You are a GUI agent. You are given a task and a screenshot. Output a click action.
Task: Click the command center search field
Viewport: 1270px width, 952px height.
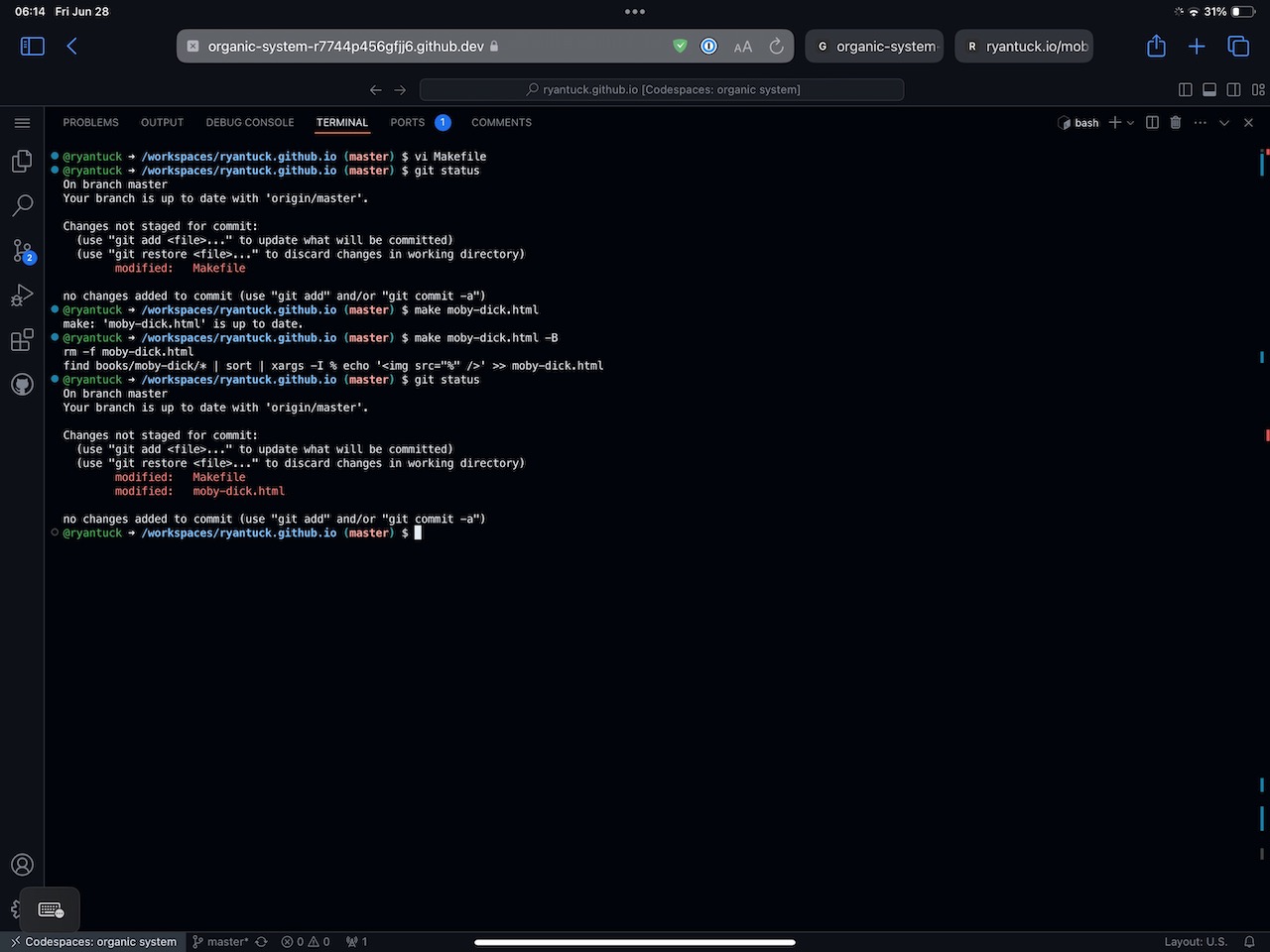pyautogui.click(x=662, y=90)
